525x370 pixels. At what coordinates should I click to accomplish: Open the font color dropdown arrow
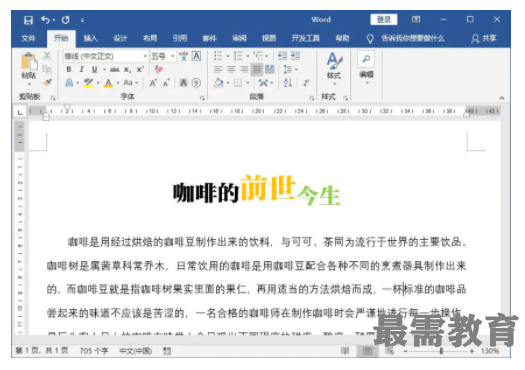pyautogui.click(x=118, y=83)
